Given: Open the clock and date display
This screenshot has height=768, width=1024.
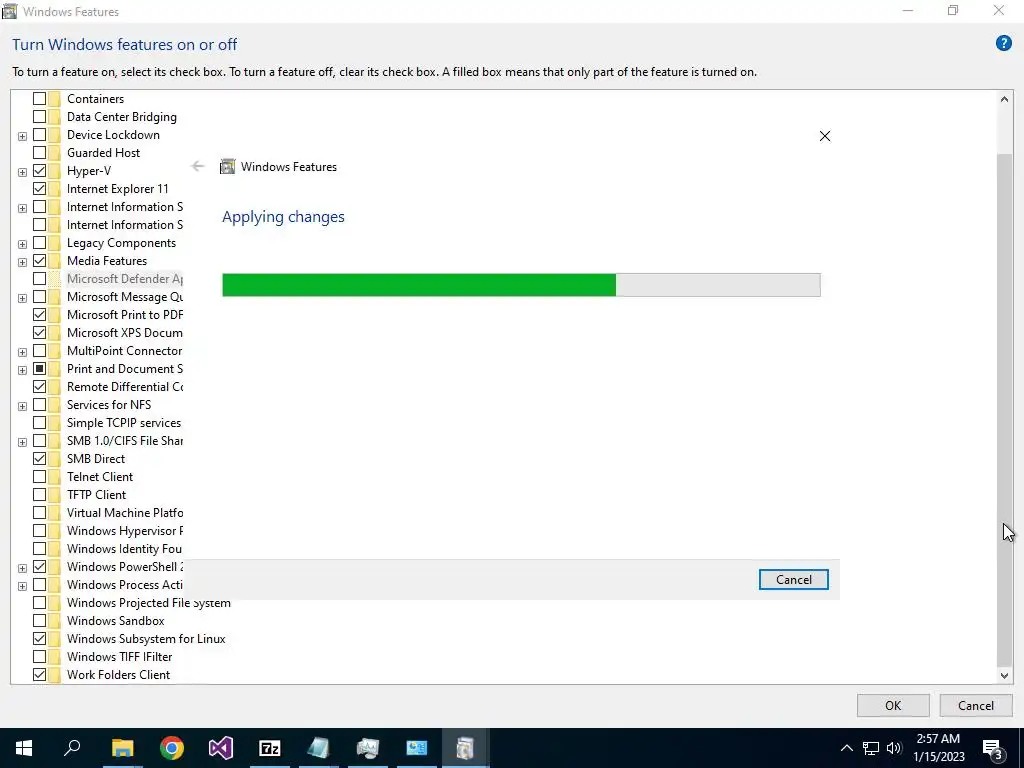Looking at the screenshot, I should 938,748.
